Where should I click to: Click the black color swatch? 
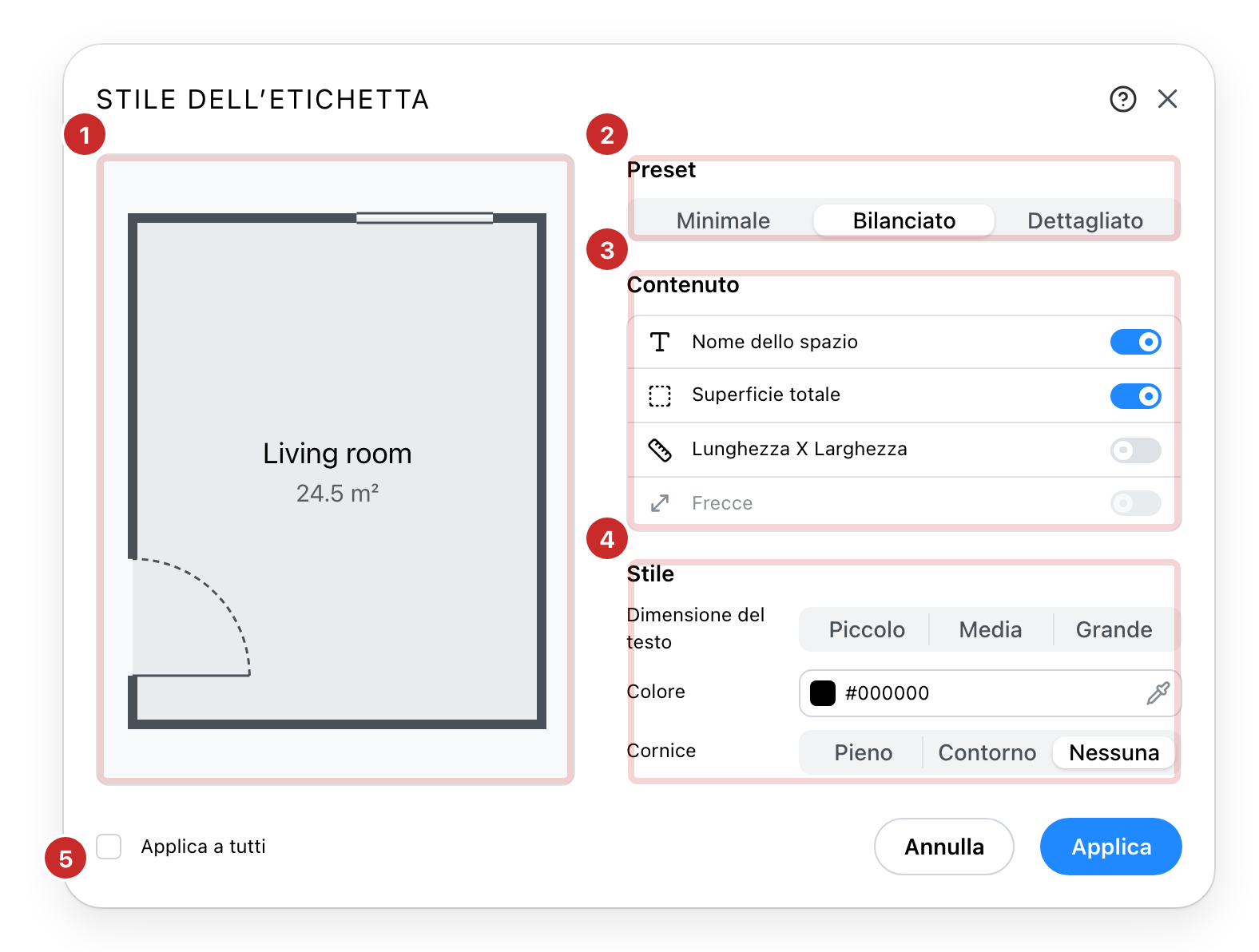tap(822, 692)
